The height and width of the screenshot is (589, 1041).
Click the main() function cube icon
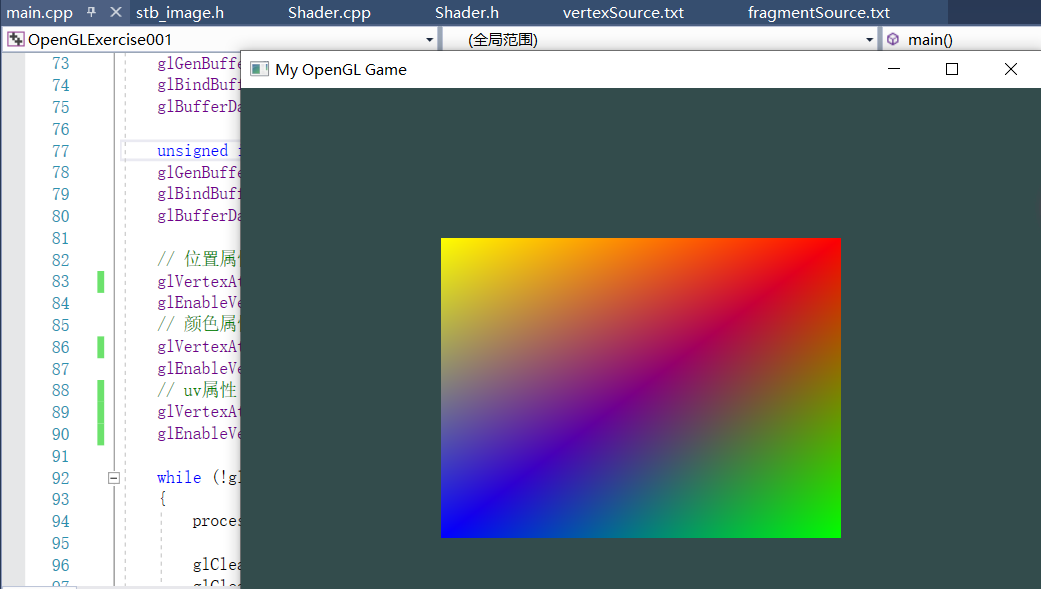point(893,40)
